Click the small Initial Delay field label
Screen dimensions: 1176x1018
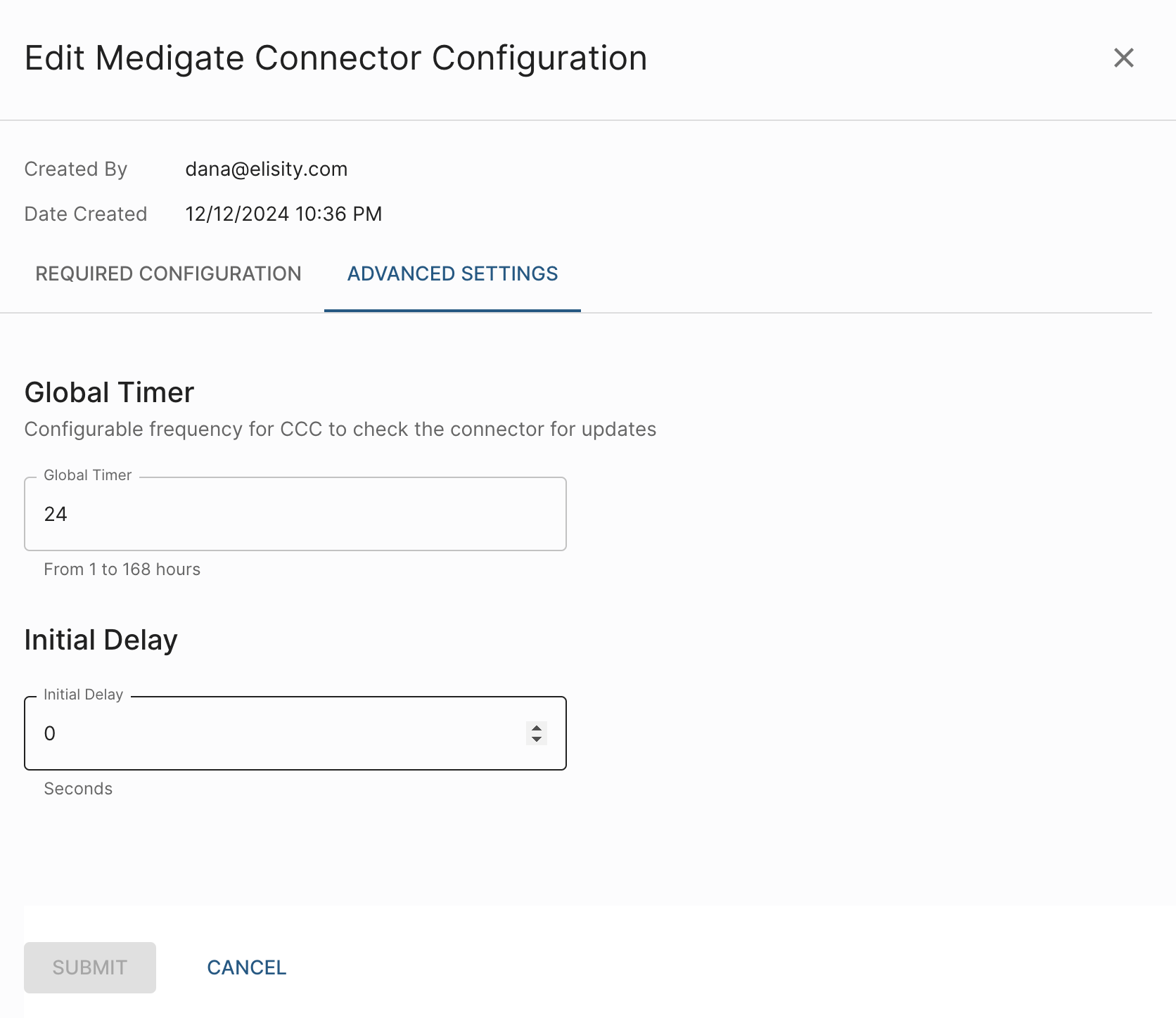click(83, 695)
